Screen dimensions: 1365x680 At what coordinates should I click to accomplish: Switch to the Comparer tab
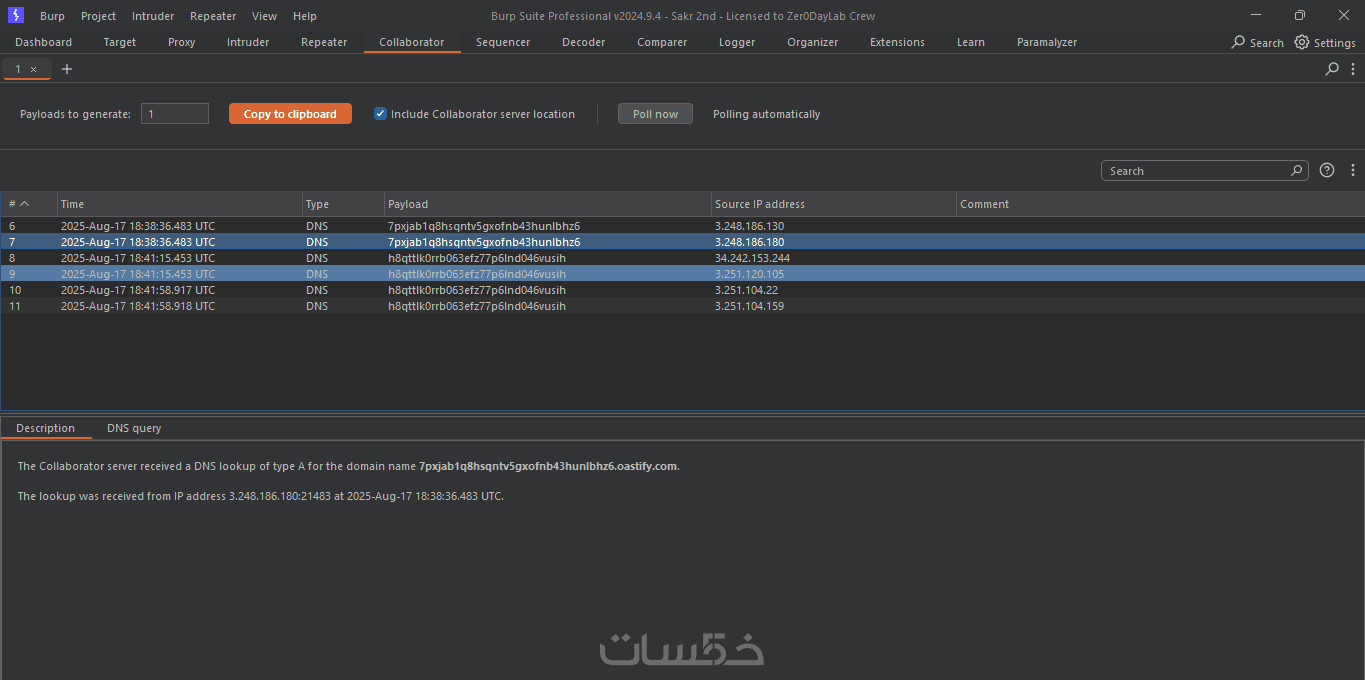662,42
